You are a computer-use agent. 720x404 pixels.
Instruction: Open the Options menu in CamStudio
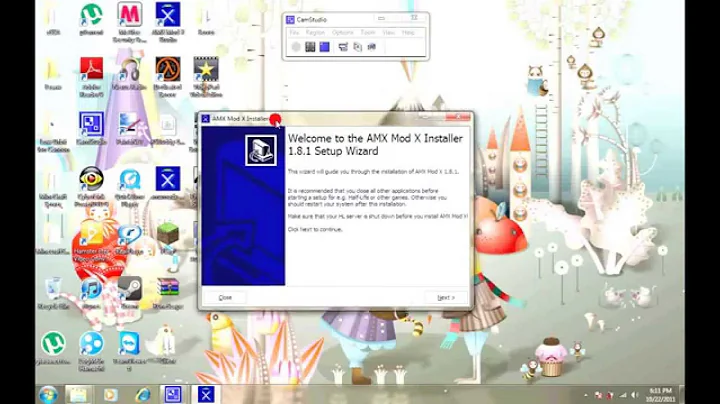pyautogui.click(x=343, y=33)
